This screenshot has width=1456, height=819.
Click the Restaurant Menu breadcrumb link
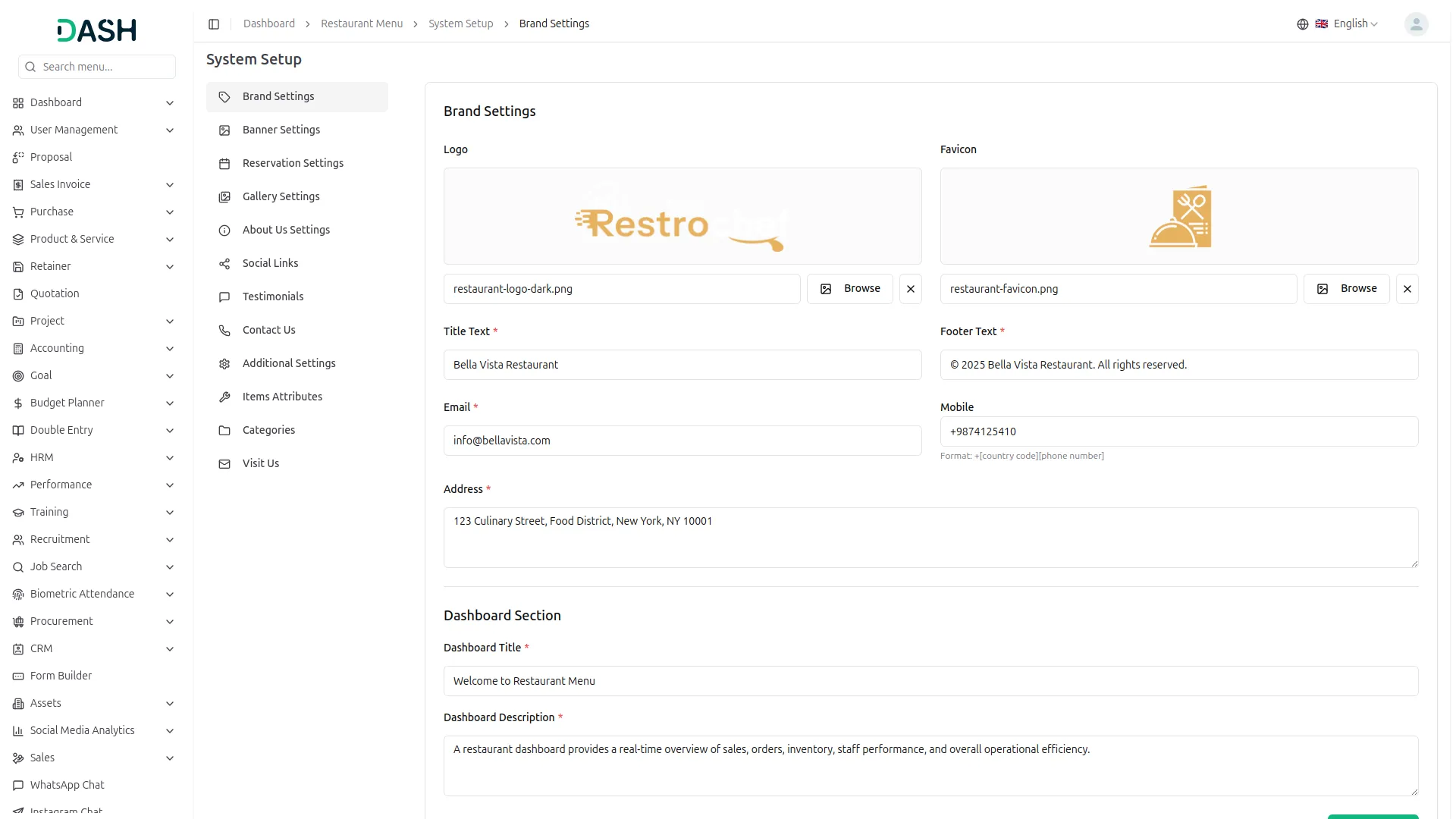point(362,24)
